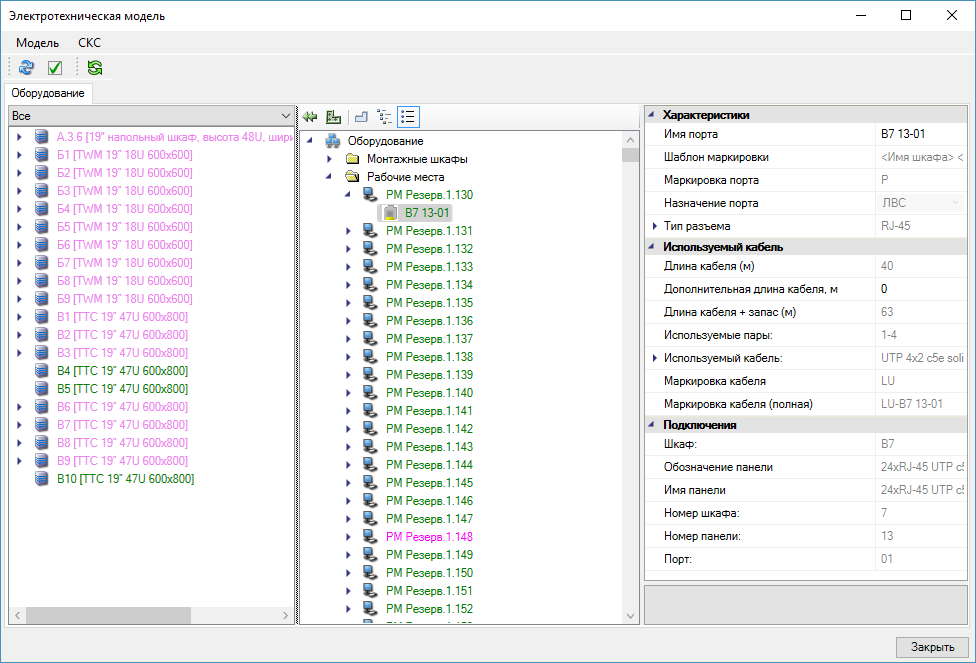Click the green sync arrows toolbar icon
976x663 pixels.
pyautogui.click(x=95, y=67)
